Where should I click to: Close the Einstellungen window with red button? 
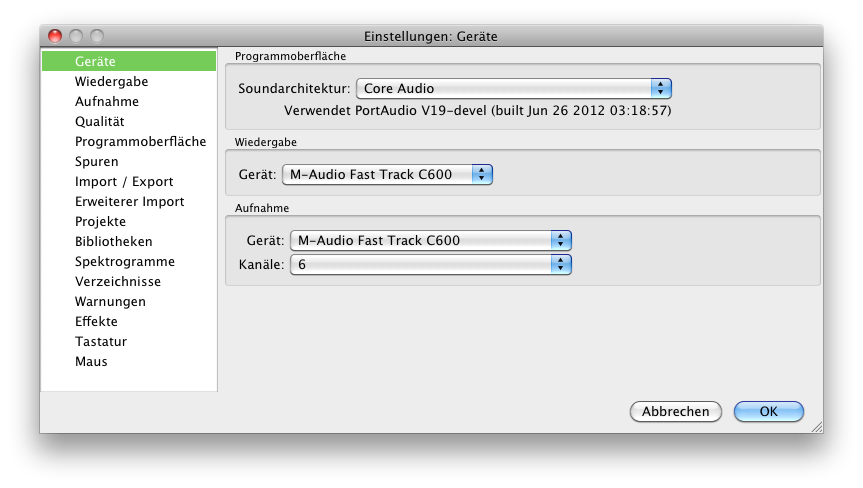[55, 36]
